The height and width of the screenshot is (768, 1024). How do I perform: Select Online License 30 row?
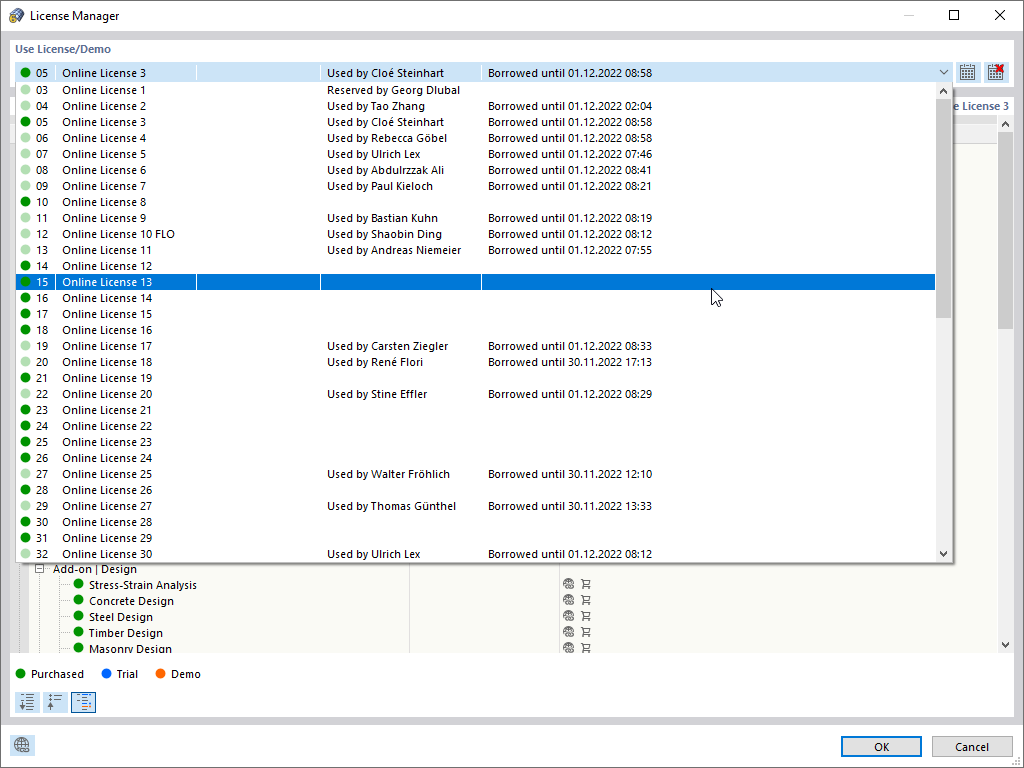click(475, 554)
